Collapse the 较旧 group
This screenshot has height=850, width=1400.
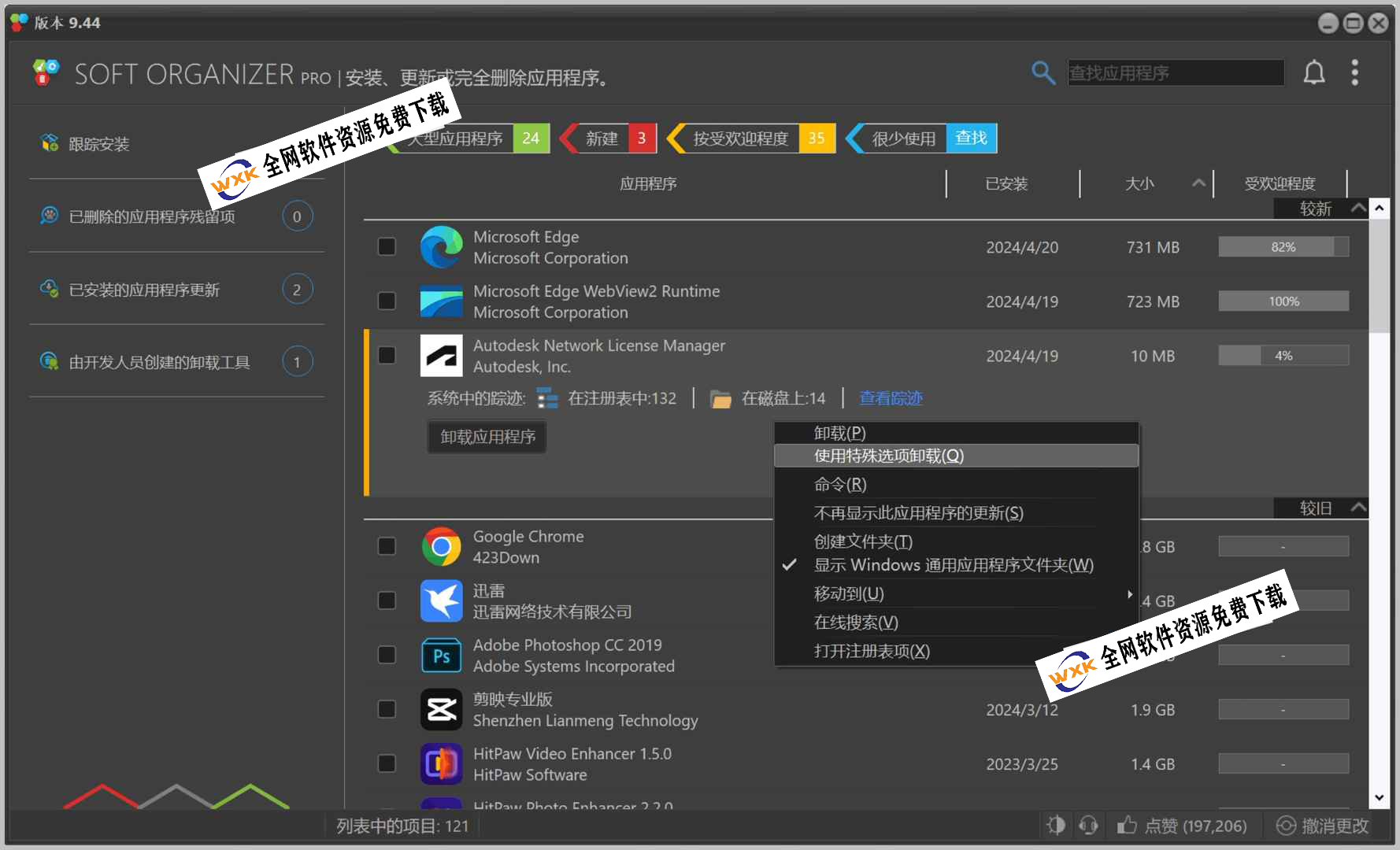pyautogui.click(x=1357, y=508)
